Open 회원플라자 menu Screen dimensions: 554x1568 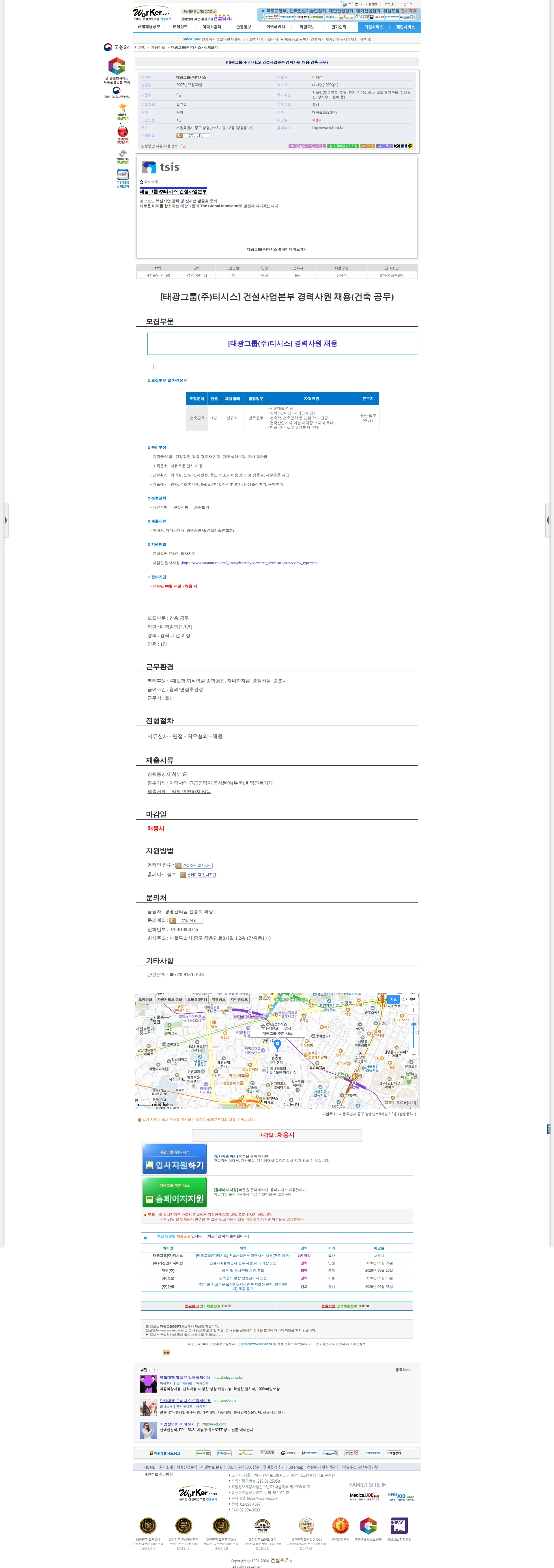tap(275, 27)
